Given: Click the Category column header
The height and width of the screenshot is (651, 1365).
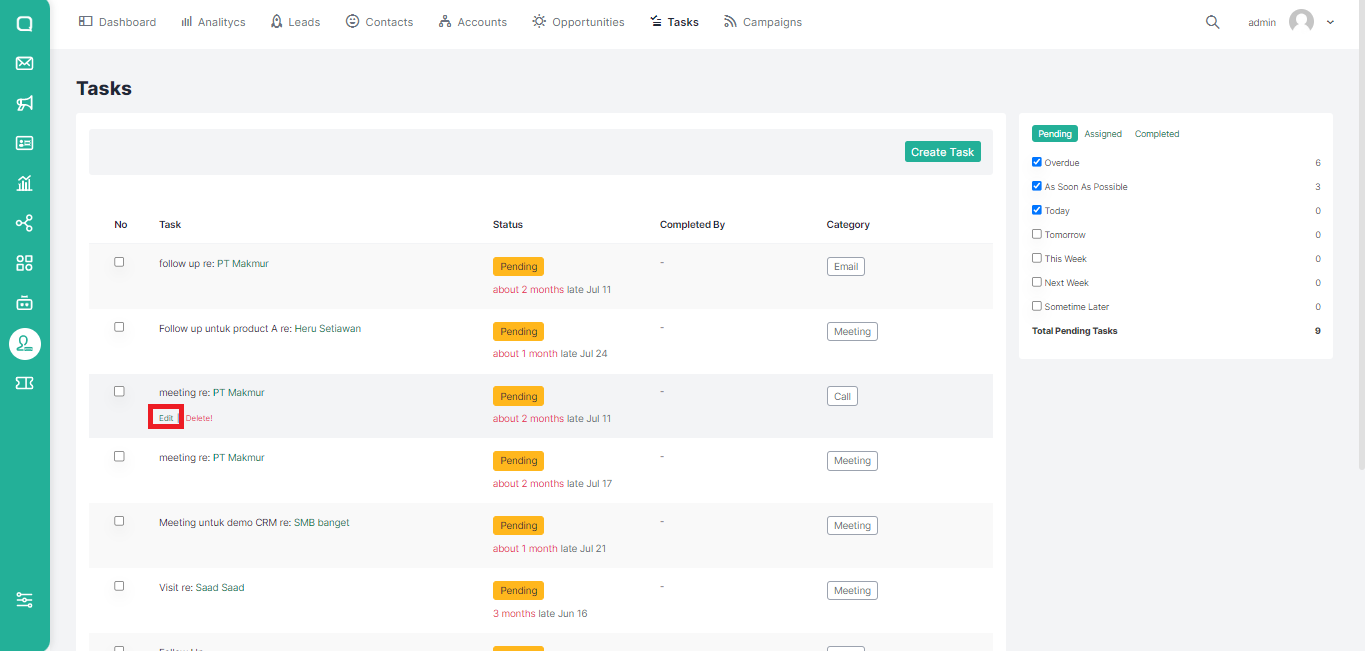Looking at the screenshot, I should (848, 225).
